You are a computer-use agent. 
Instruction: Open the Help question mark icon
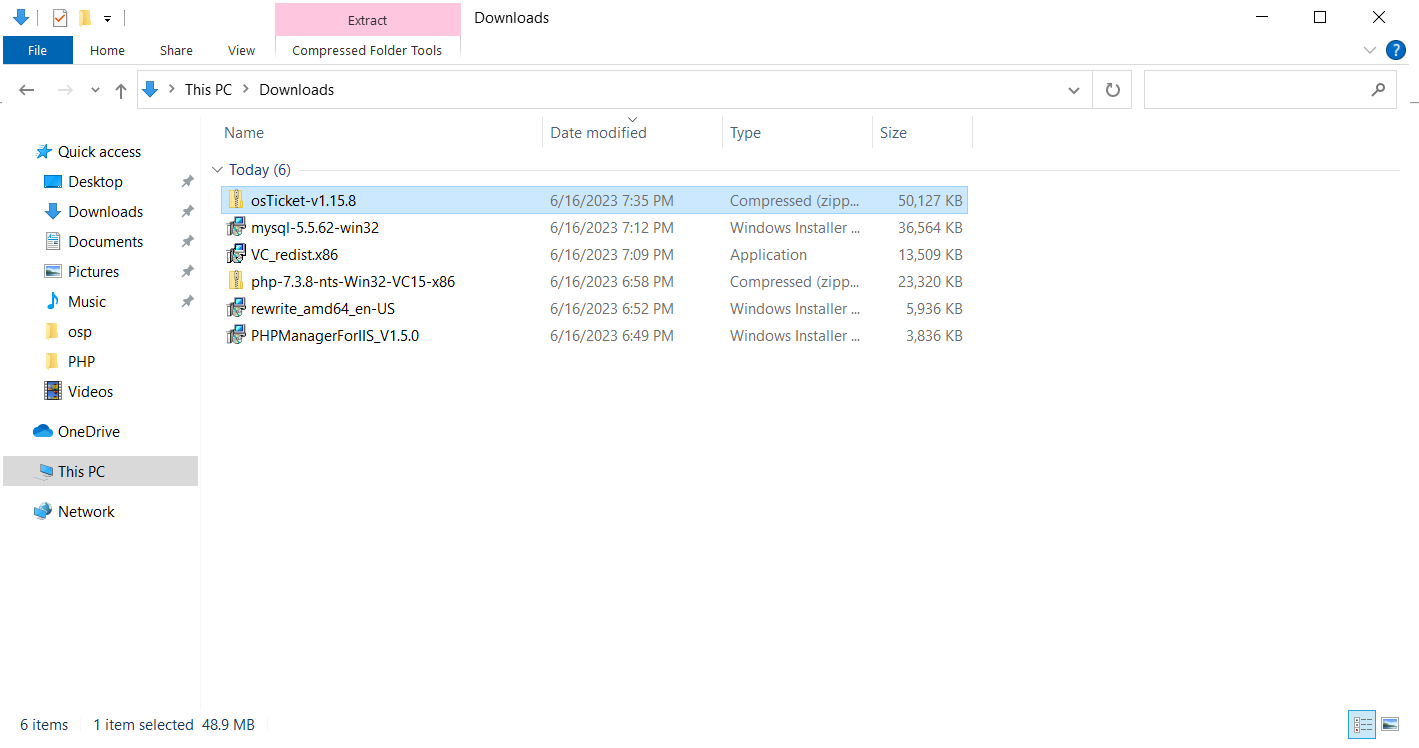[x=1396, y=50]
